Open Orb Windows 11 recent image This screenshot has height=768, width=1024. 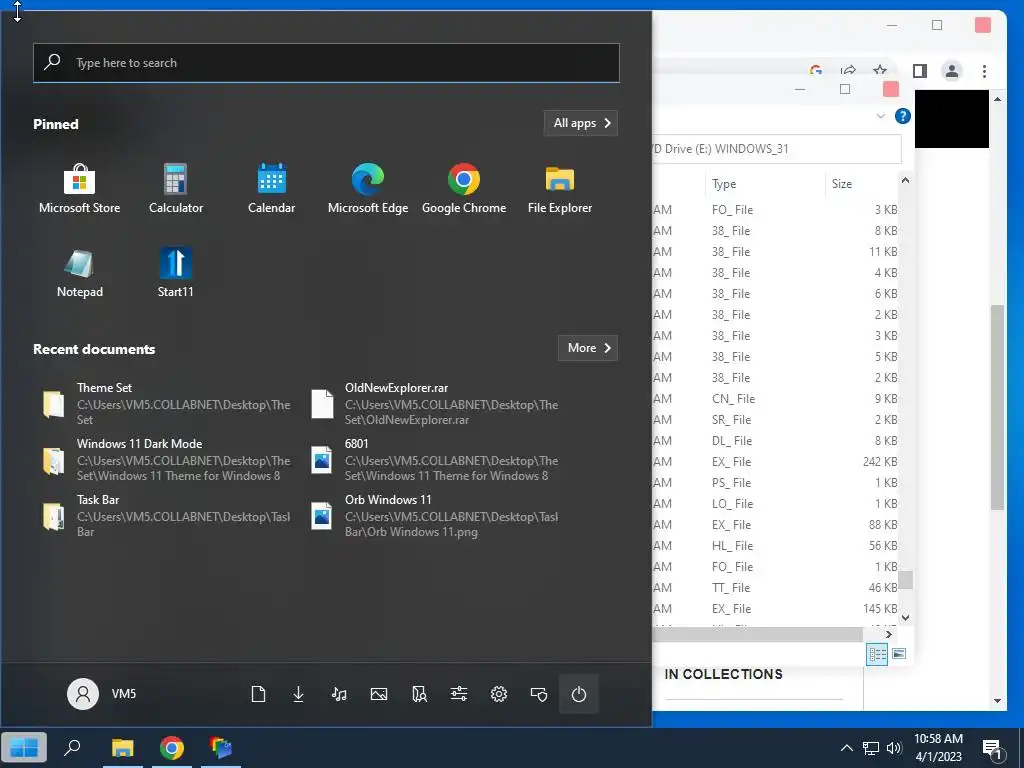(435, 516)
